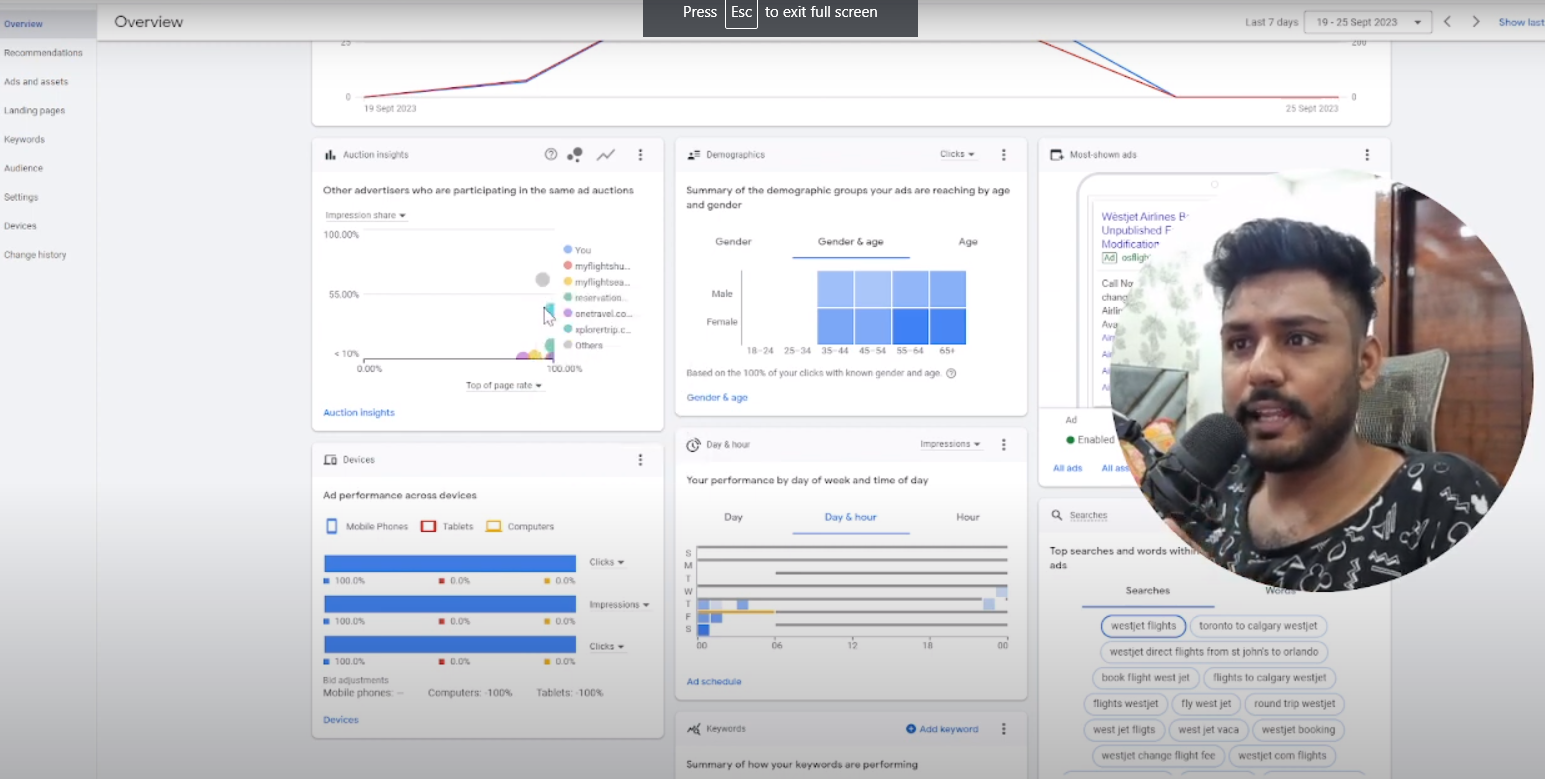Go to next date range arrow

click(x=1475, y=21)
